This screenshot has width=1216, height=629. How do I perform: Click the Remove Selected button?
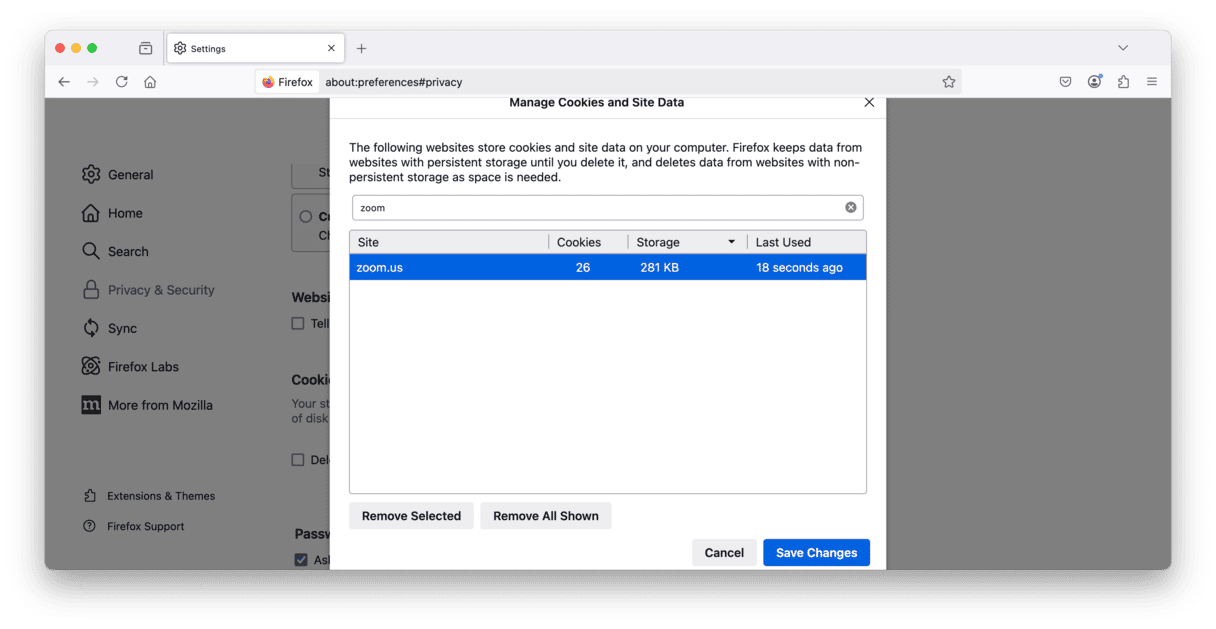(x=411, y=516)
